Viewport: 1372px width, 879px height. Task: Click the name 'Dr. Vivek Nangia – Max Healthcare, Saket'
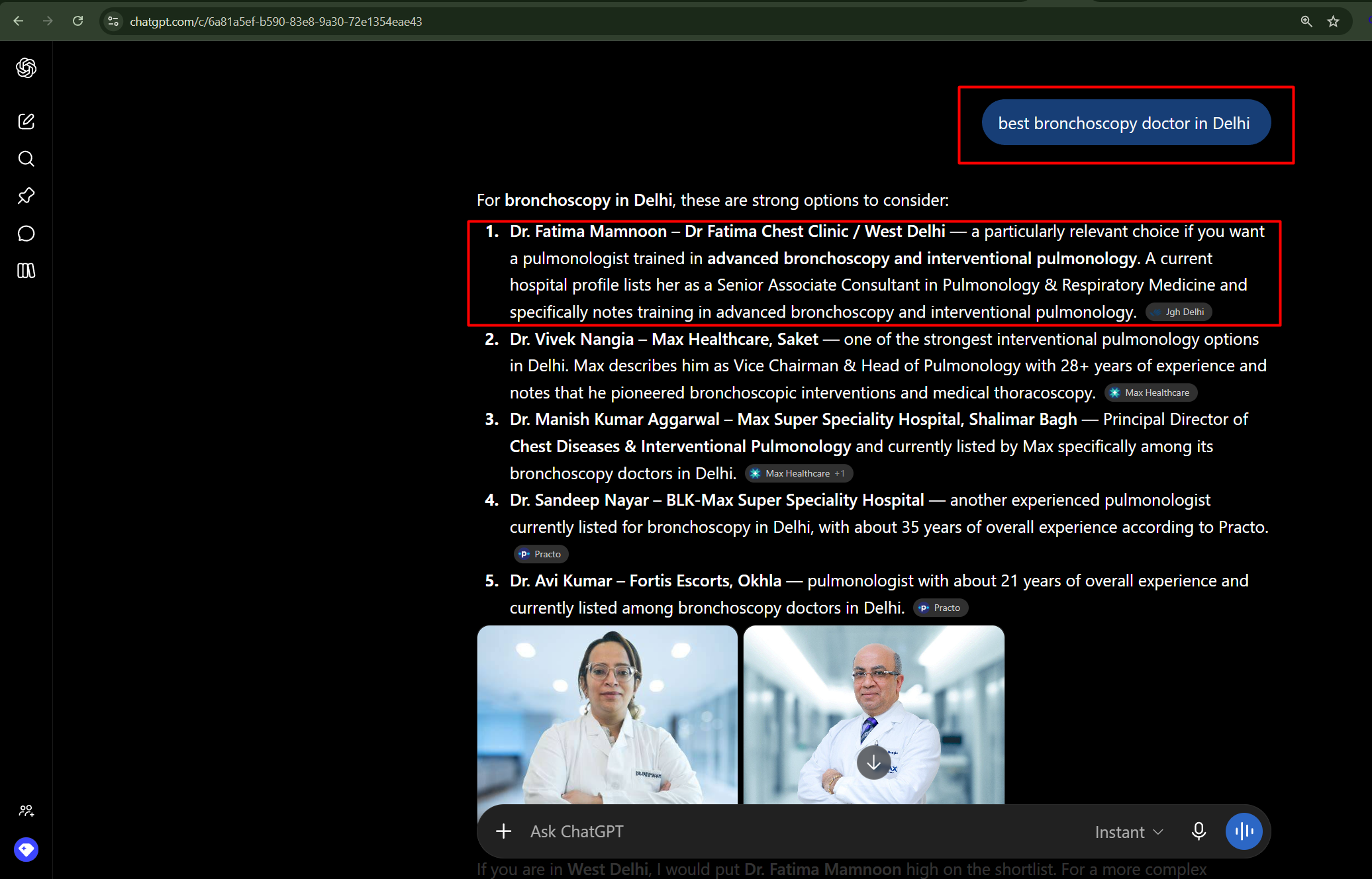663,339
